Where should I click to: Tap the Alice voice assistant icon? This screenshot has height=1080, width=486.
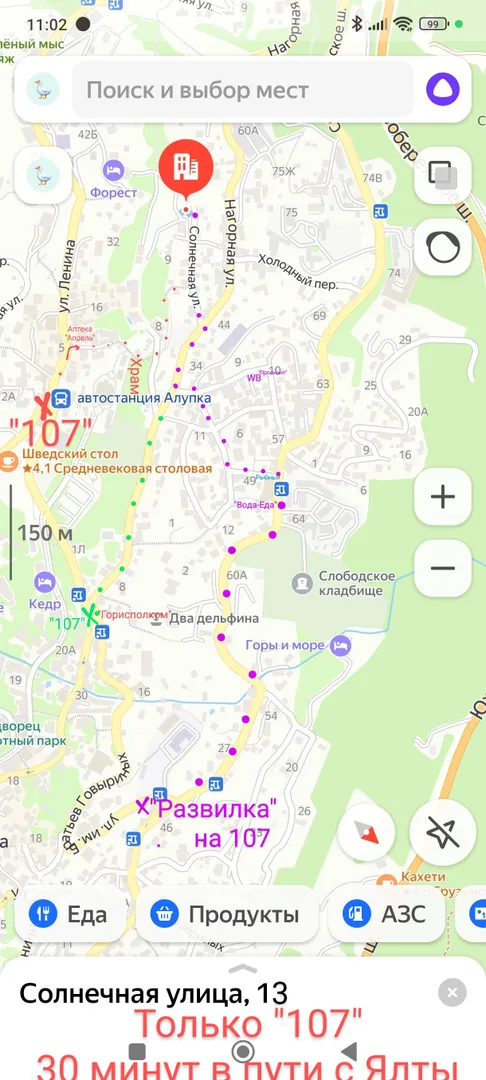coord(443,90)
